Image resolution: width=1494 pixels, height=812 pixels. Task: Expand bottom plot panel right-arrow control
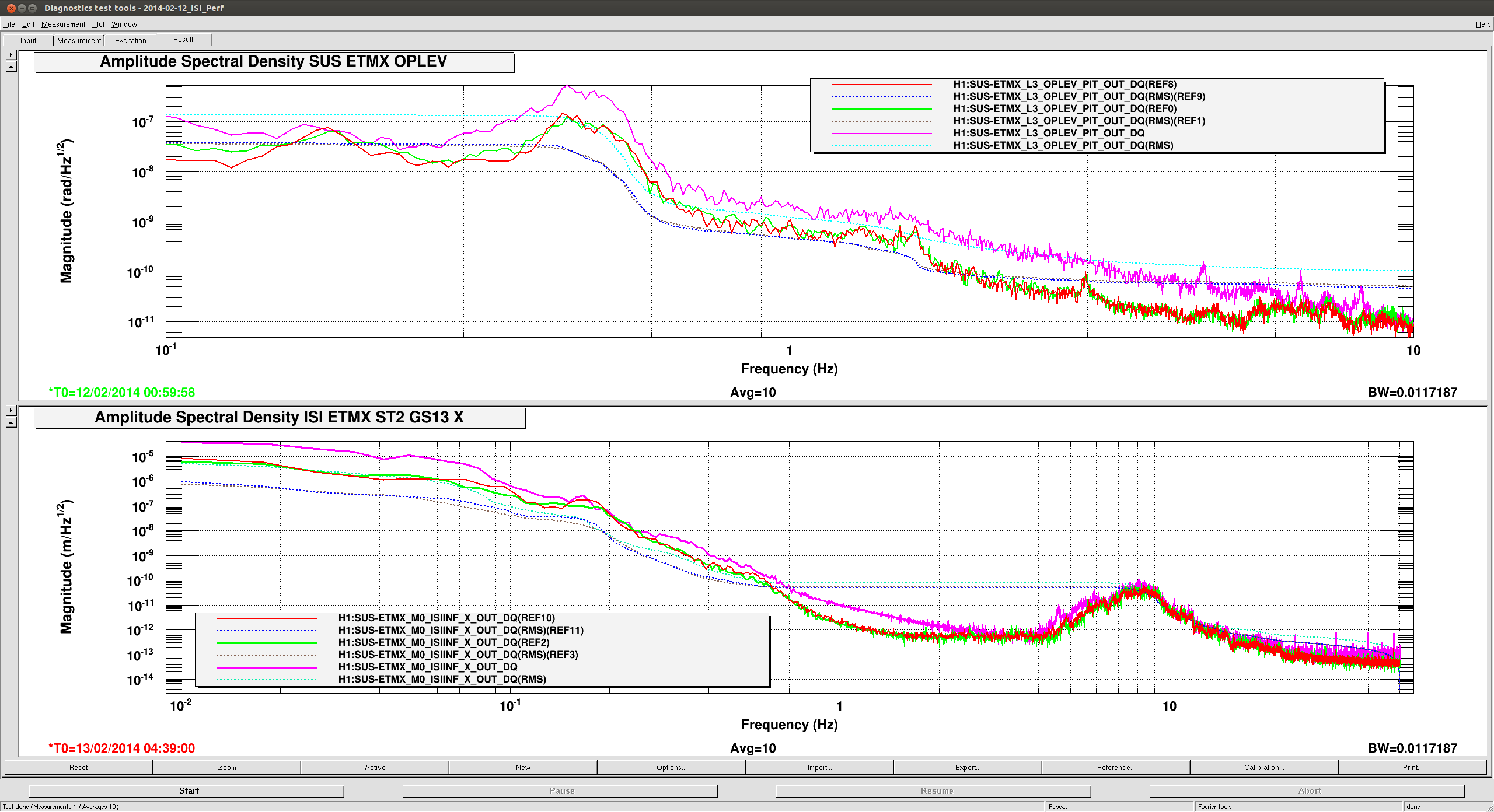[x=11, y=410]
